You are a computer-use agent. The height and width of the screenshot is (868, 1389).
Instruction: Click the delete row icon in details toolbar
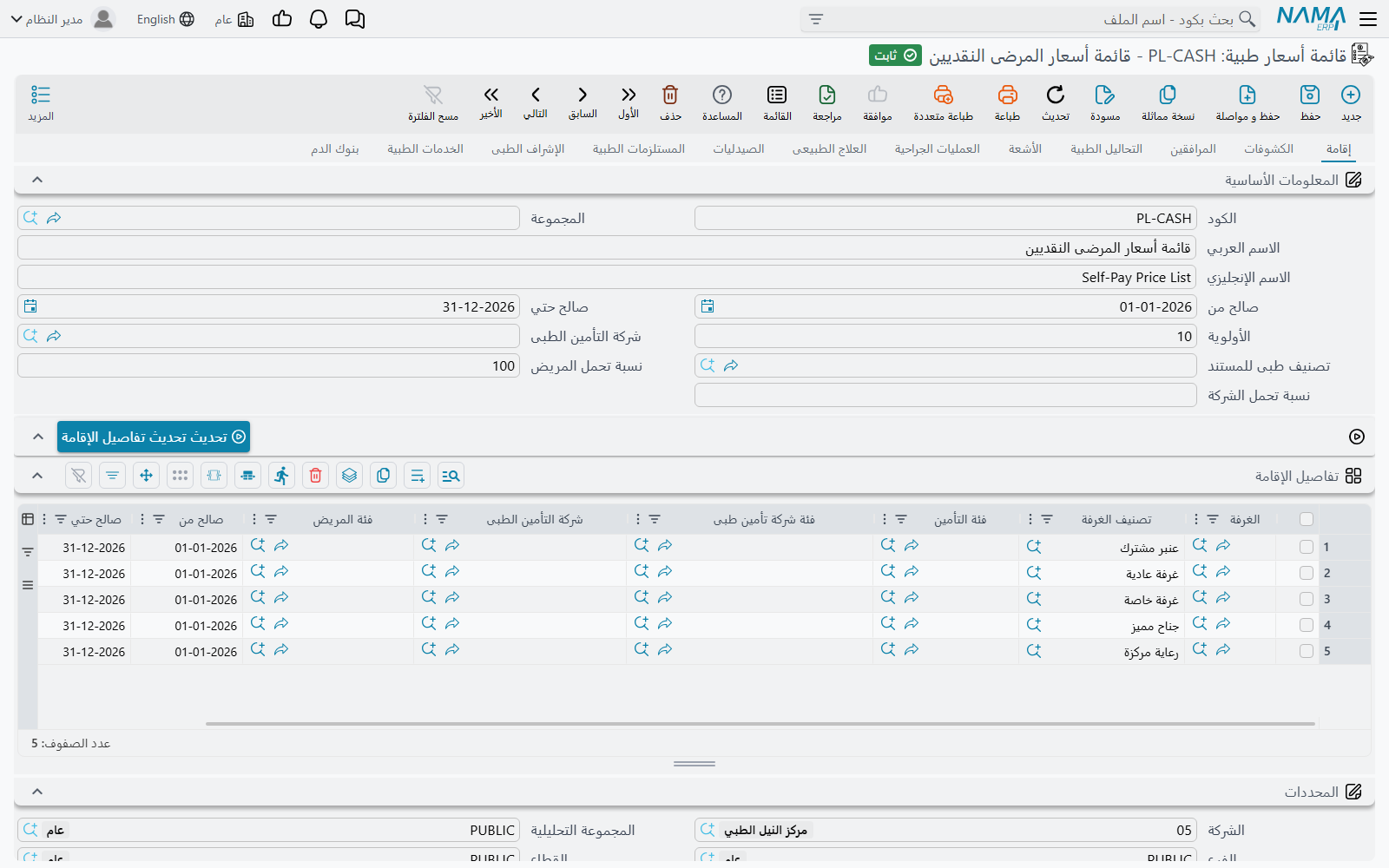click(x=316, y=476)
